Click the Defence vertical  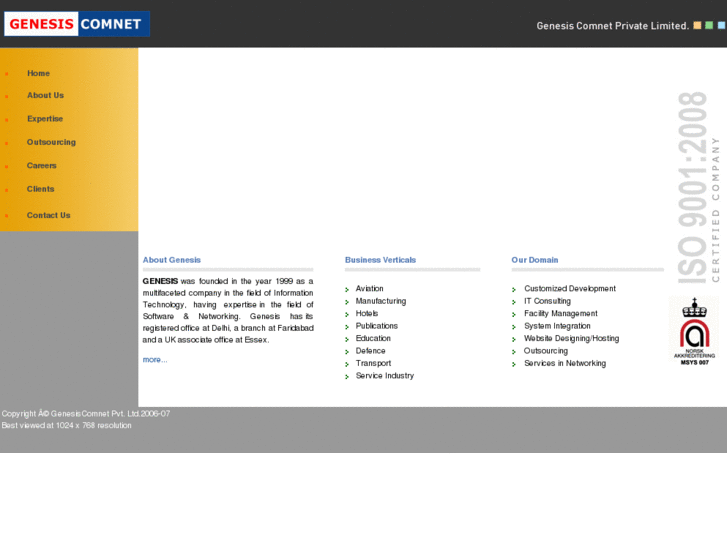(x=370, y=351)
